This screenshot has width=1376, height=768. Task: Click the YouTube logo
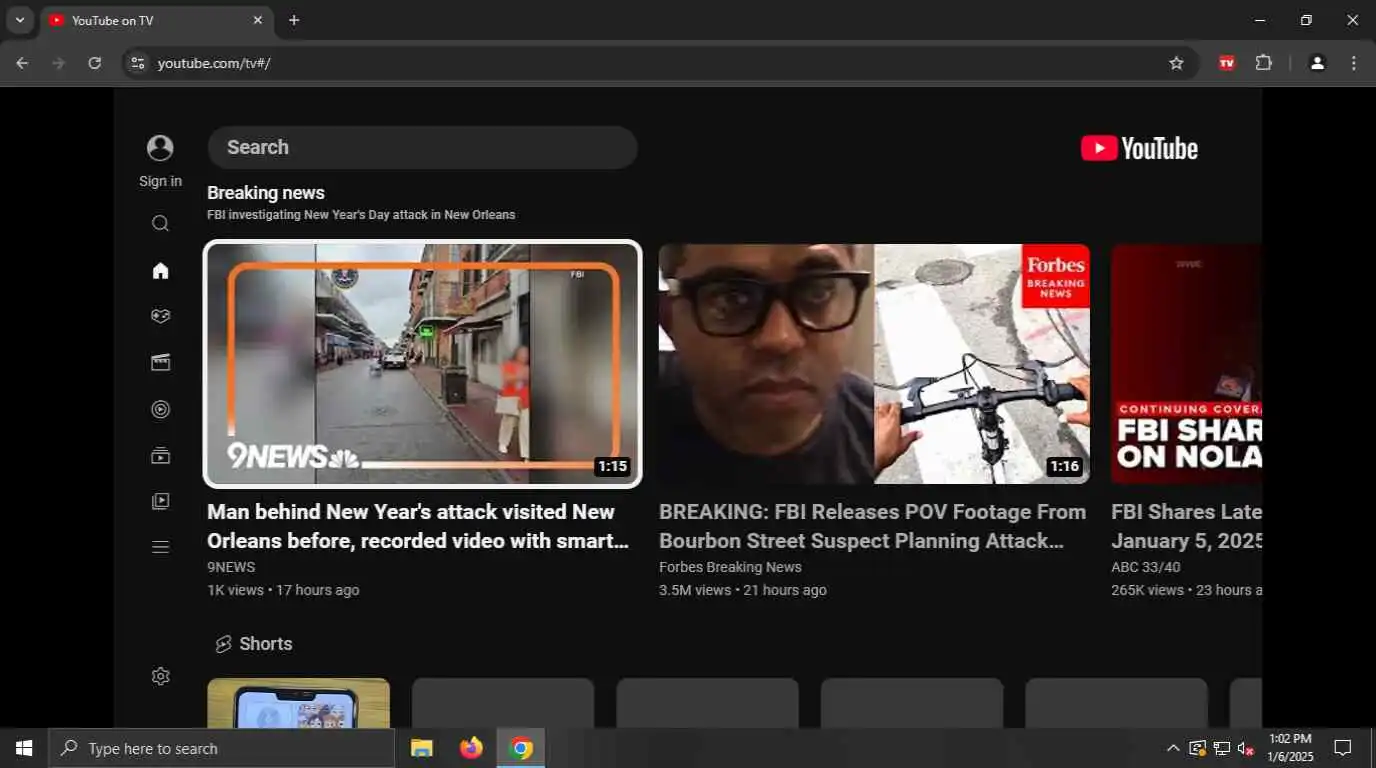pos(1139,148)
